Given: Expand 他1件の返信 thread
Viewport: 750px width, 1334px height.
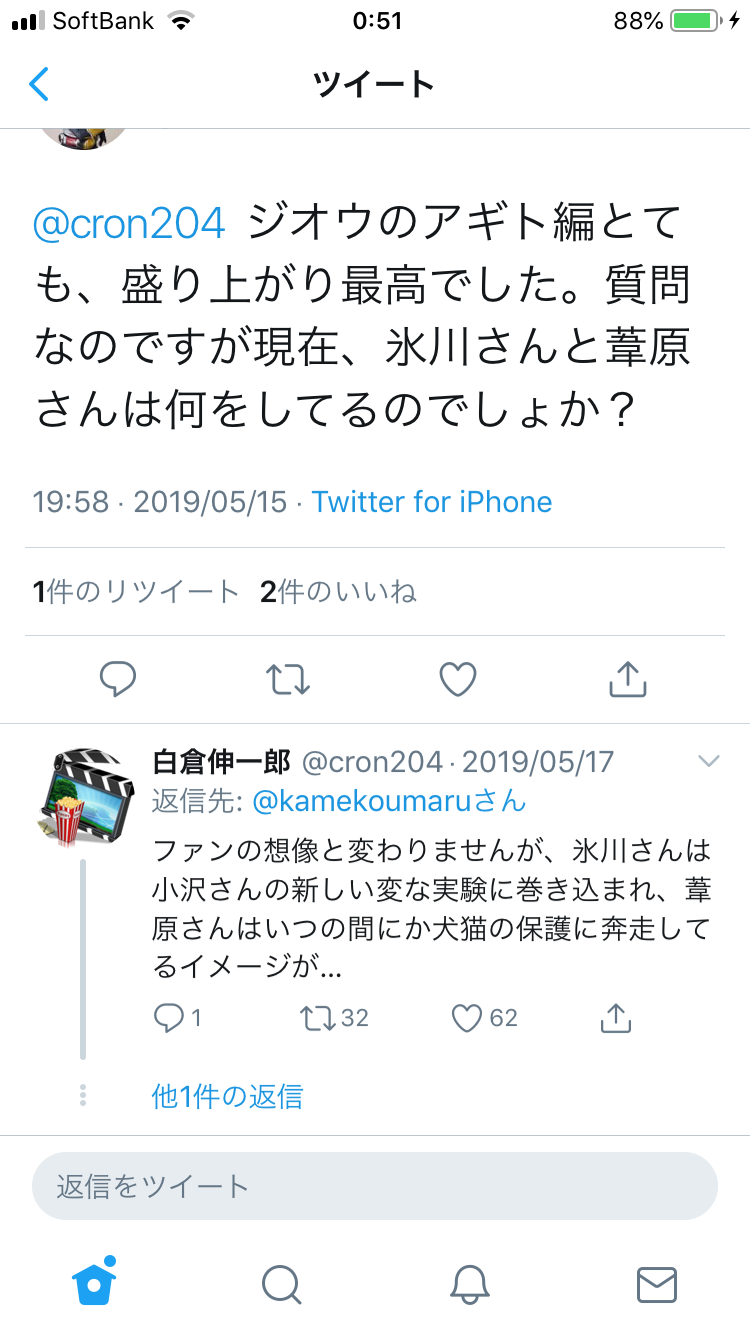Looking at the screenshot, I should pyautogui.click(x=227, y=1097).
